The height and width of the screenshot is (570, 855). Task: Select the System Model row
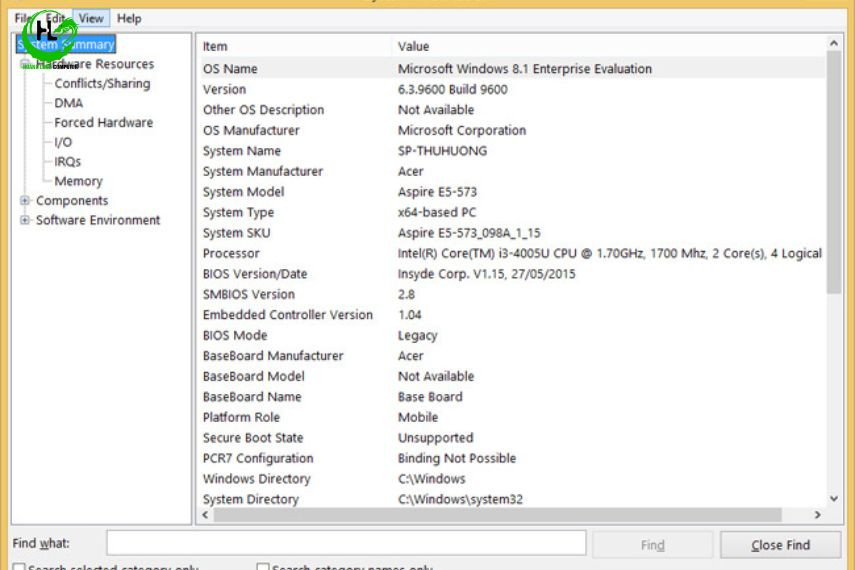(511, 192)
